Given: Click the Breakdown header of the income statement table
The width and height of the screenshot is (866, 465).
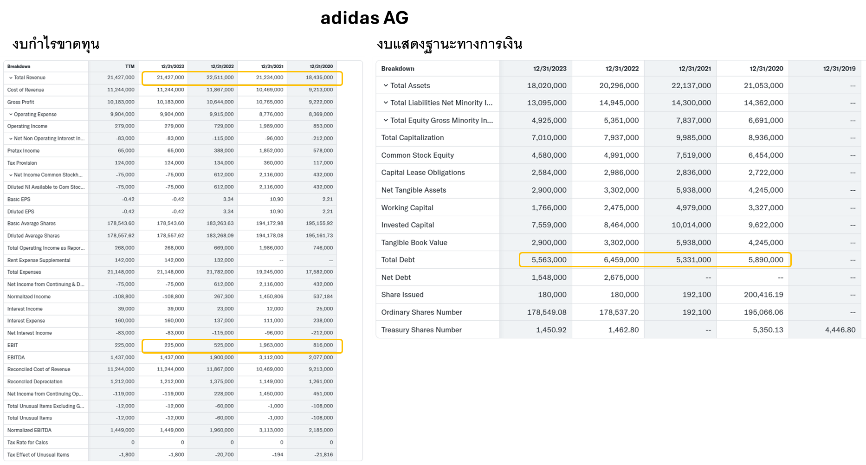Looking at the screenshot, I should [x=19, y=66].
